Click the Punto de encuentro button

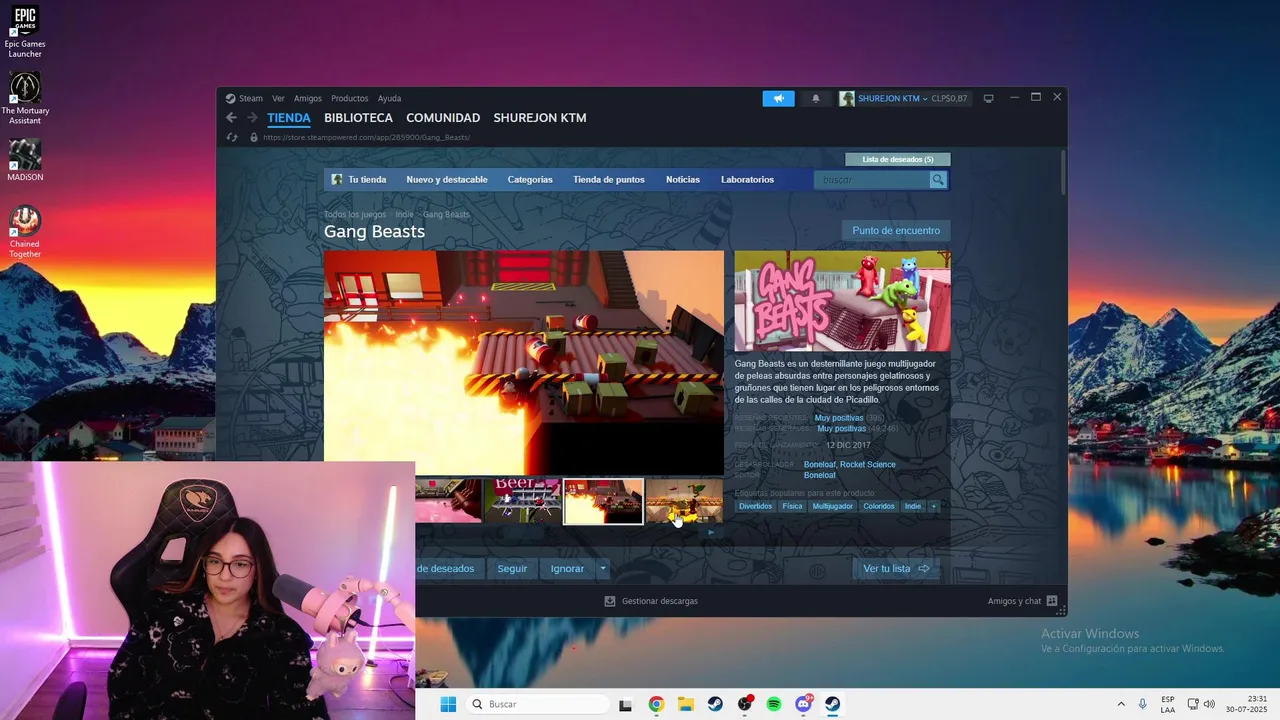click(x=896, y=231)
